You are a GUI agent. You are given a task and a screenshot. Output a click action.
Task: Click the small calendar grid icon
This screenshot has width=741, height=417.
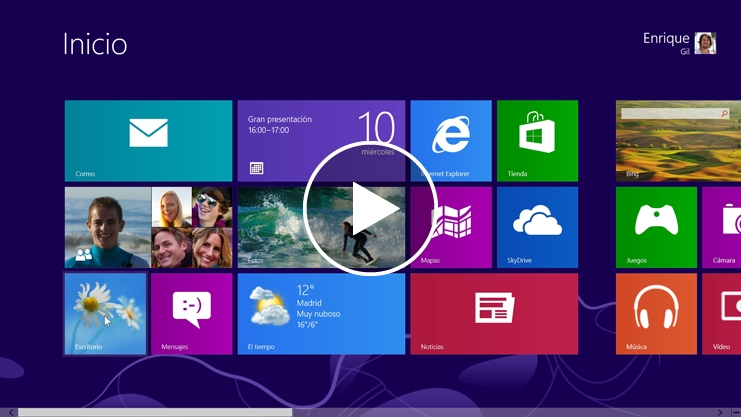(257, 168)
